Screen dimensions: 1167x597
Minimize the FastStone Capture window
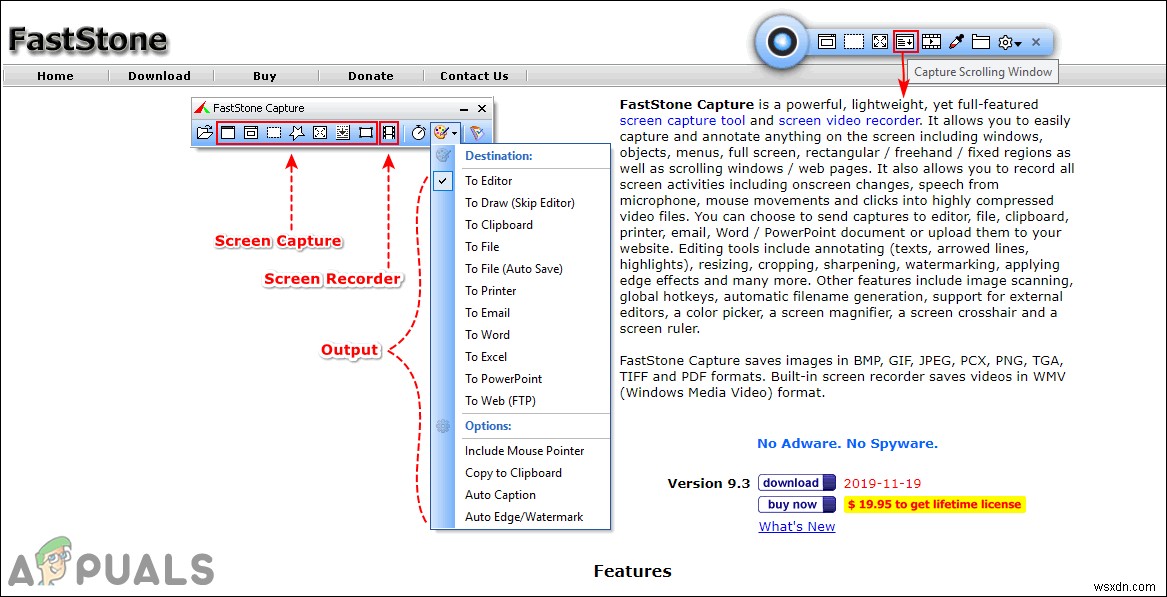(x=463, y=109)
